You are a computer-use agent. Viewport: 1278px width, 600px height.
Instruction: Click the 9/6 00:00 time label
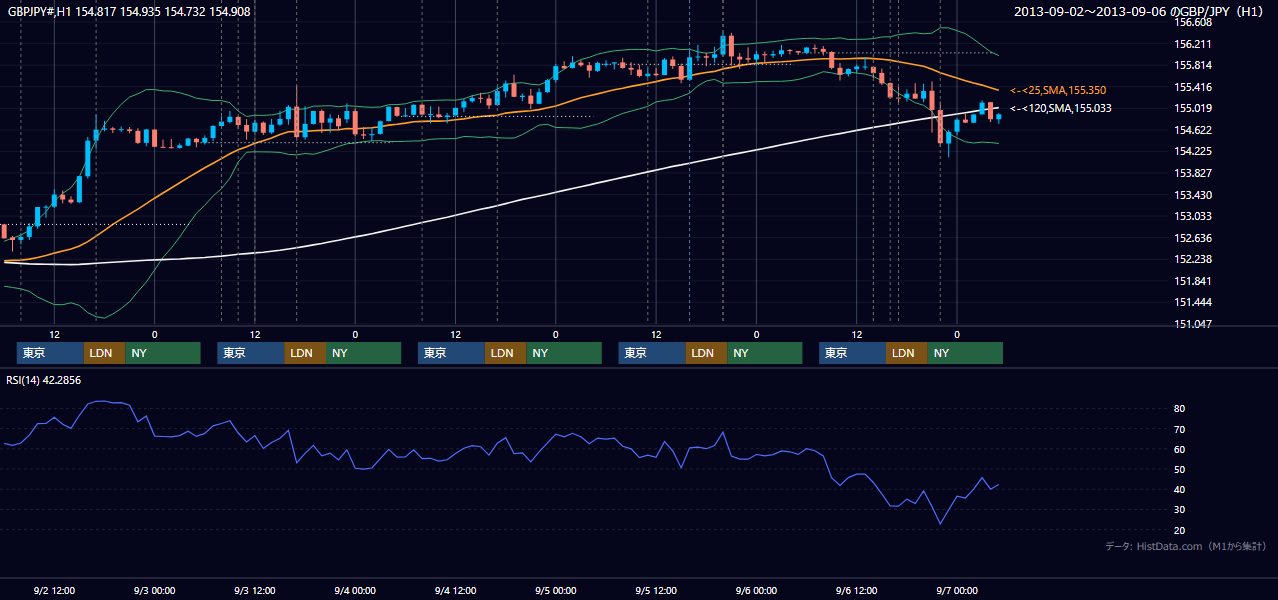pyautogui.click(x=756, y=590)
